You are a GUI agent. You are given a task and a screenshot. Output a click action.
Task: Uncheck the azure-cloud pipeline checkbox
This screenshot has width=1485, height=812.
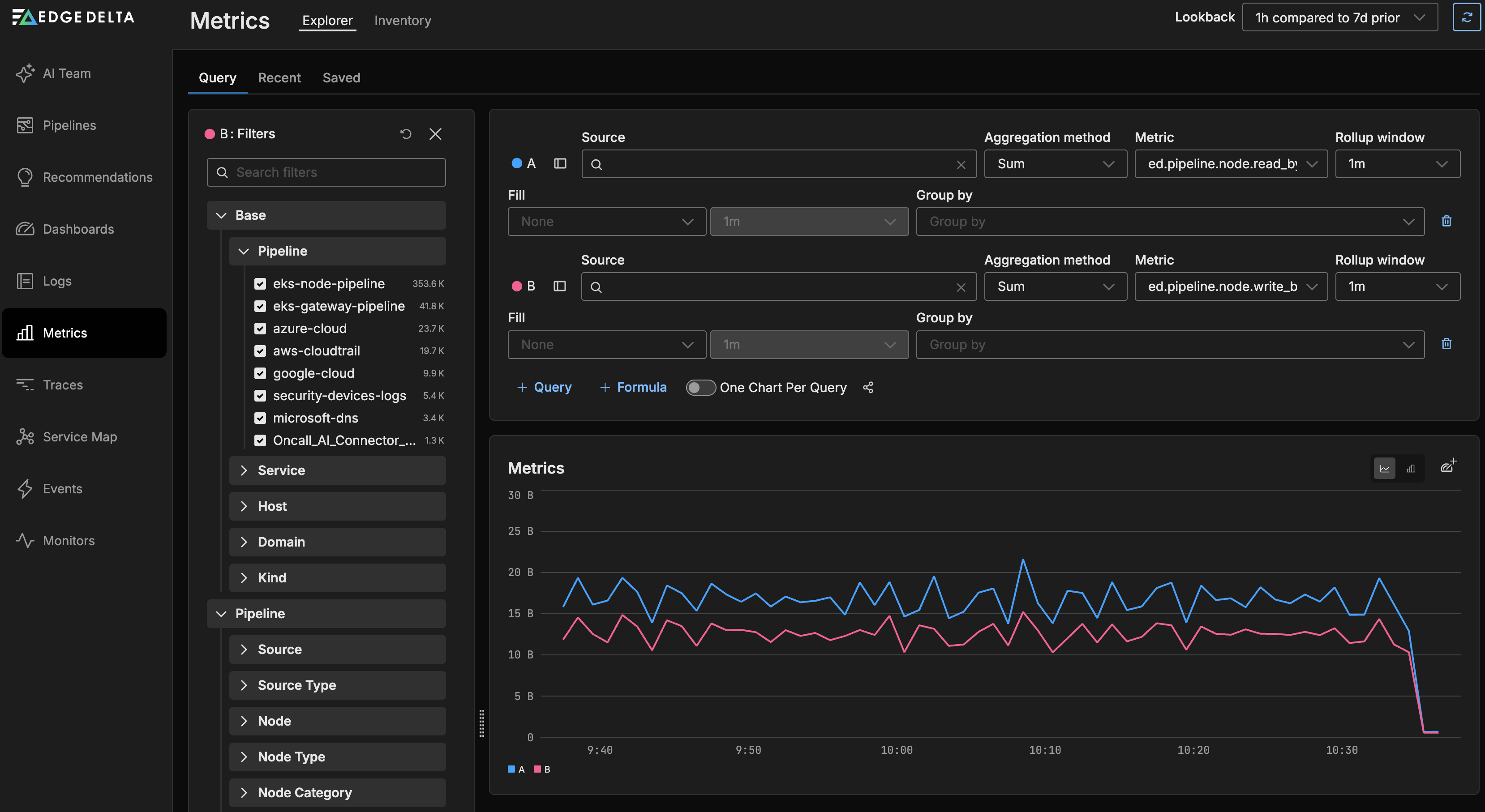[261, 329]
